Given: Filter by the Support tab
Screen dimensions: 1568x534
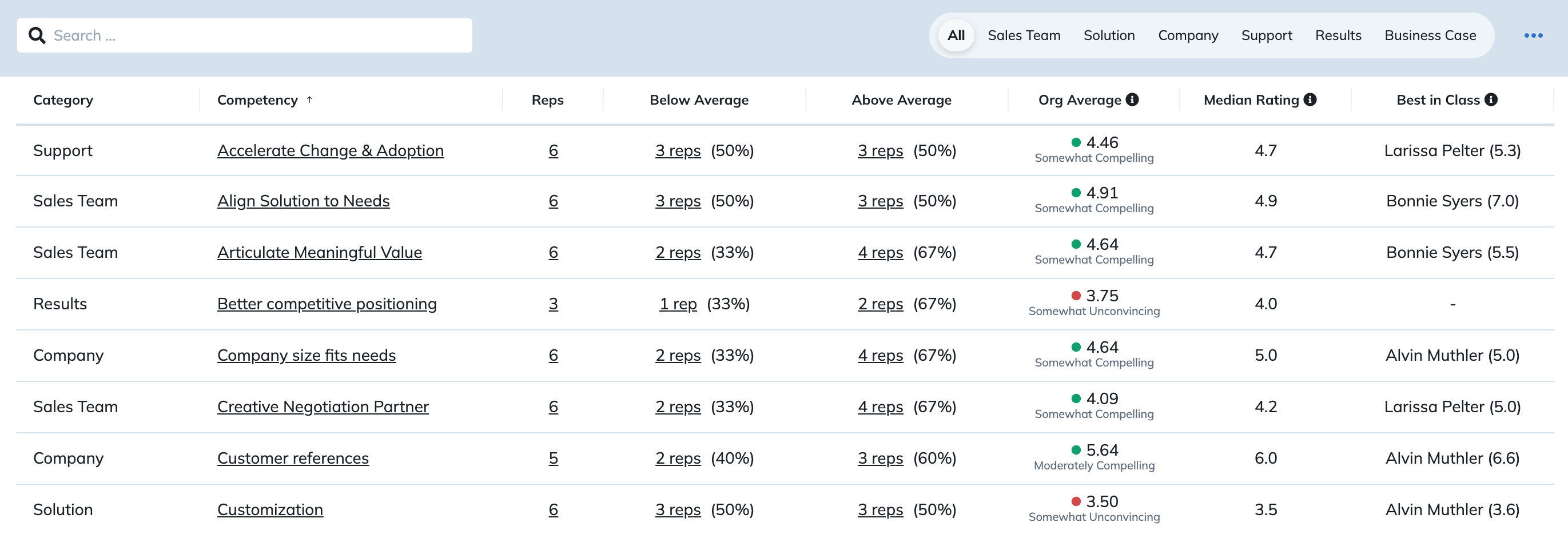Looking at the screenshot, I should [1266, 35].
